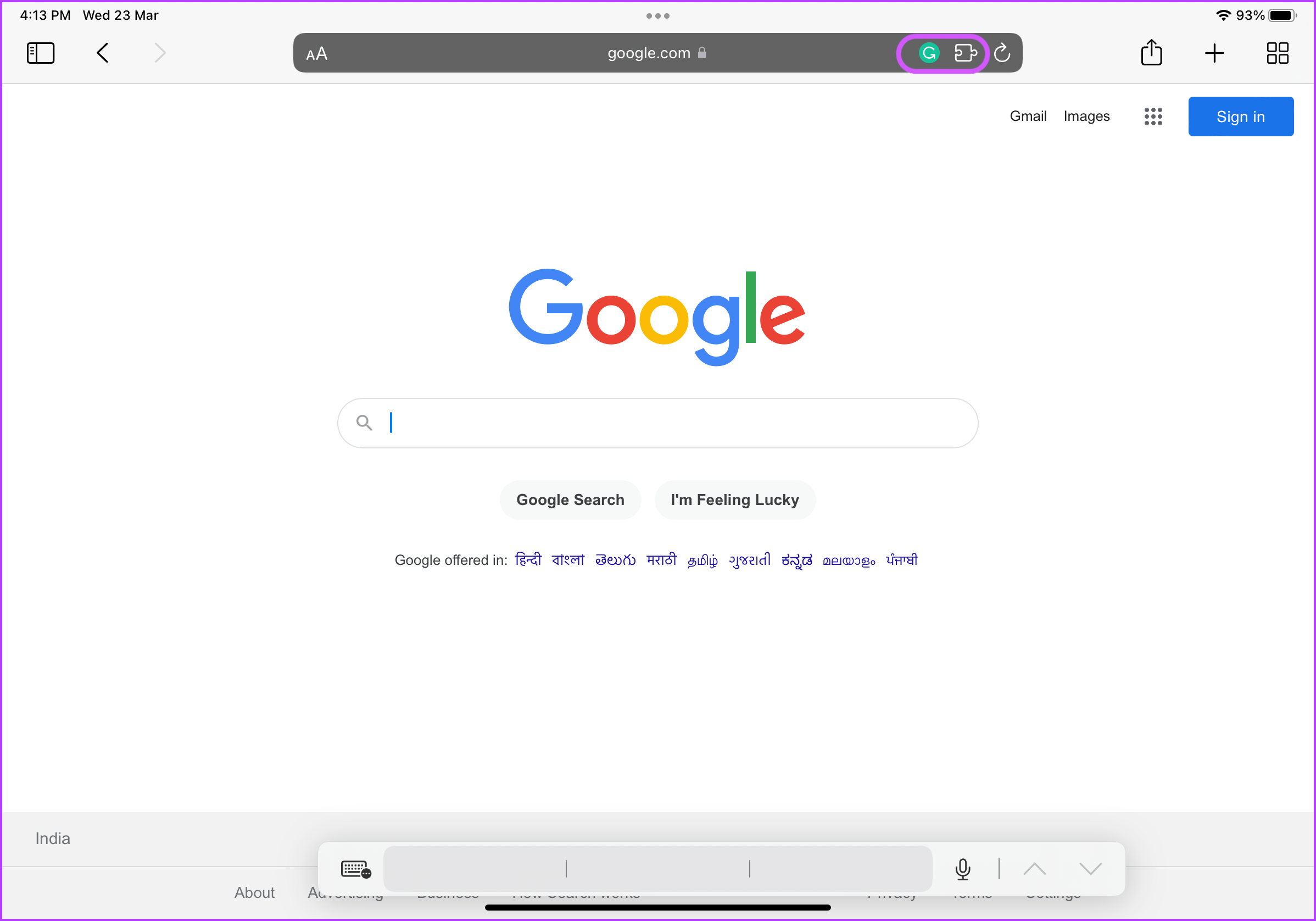Viewport: 1316px width, 921px height.
Task: Tap the search magnifier icon
Action: [364, 423]
